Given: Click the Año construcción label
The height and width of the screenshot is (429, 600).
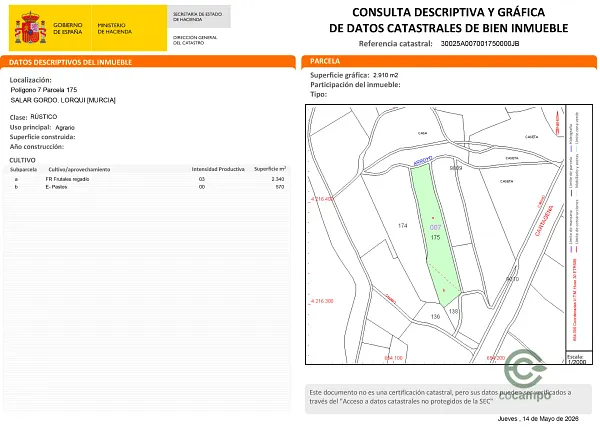Looking at the screenshot, I should 37,147.
